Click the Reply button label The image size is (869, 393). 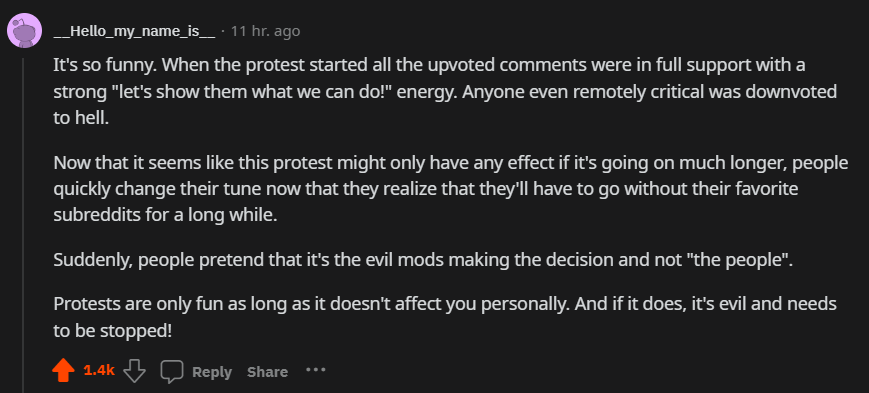(x=212, y=372)
